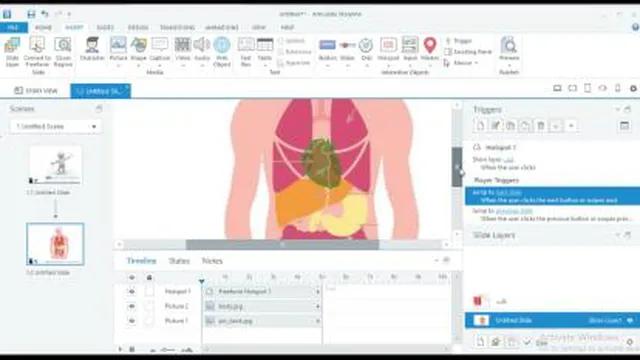Hide Picture 1 in the timeline
The image size is (640, 360).
[x=131, y=321]
